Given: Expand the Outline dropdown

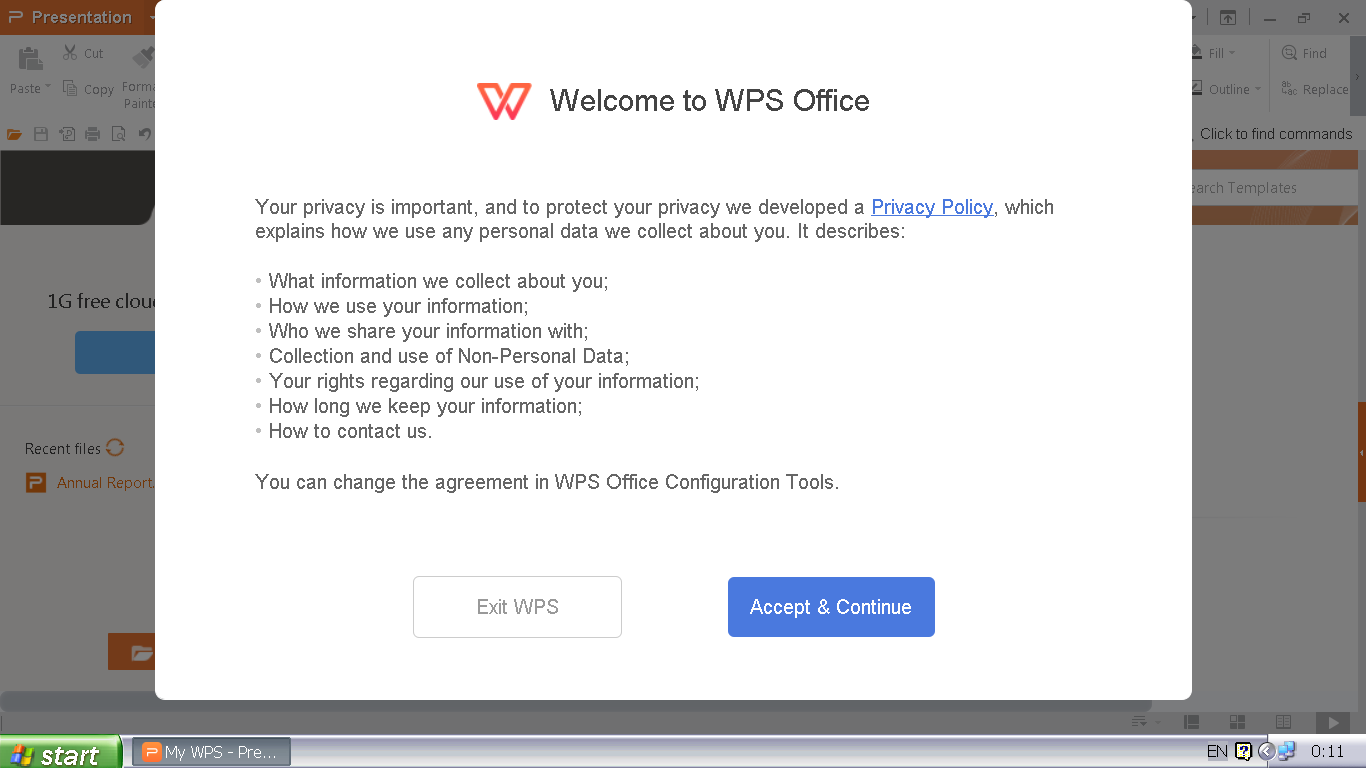Looking at the screenshot, I should pyautogui.click(x=1226, y=88).
